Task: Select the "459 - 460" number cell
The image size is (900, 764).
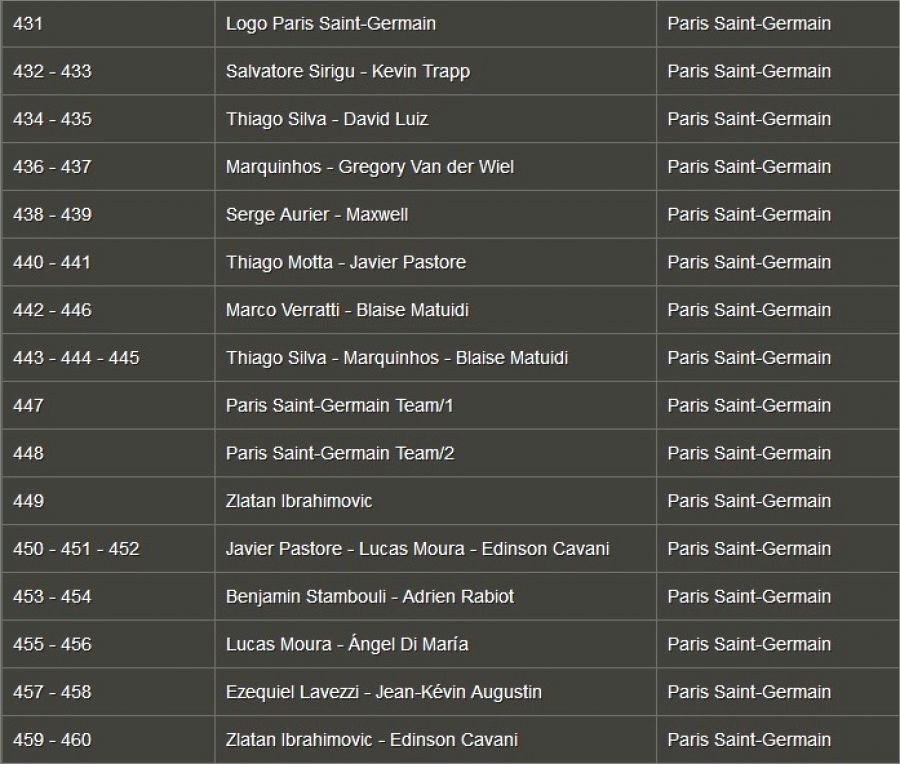Action: click(x=52, y=740)
